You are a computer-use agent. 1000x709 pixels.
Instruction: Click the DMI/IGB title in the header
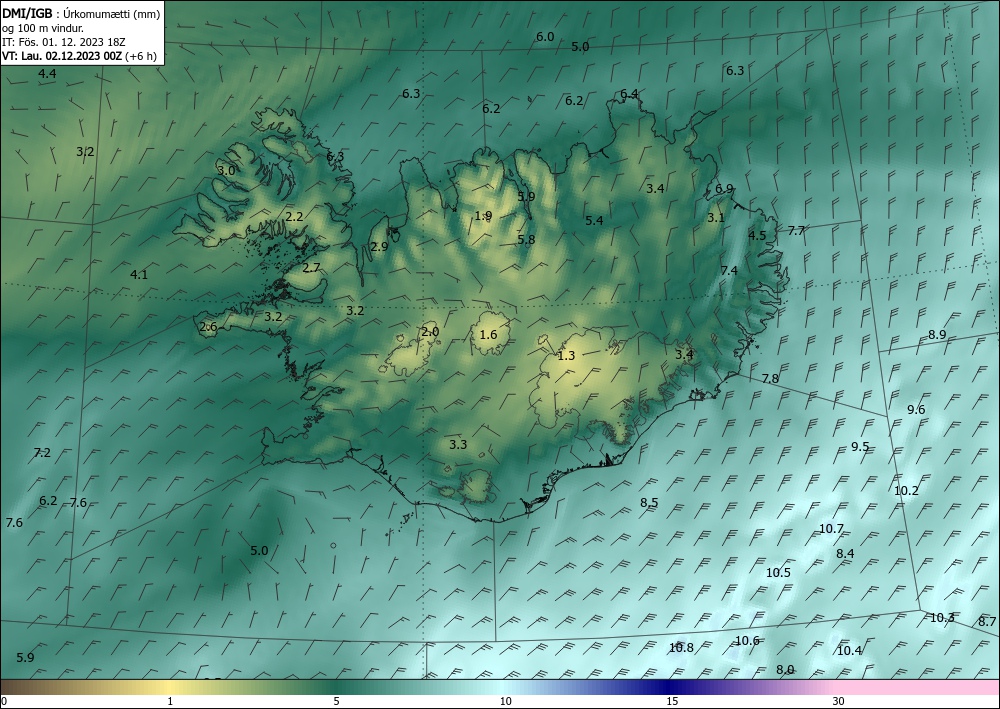[27, 13]
